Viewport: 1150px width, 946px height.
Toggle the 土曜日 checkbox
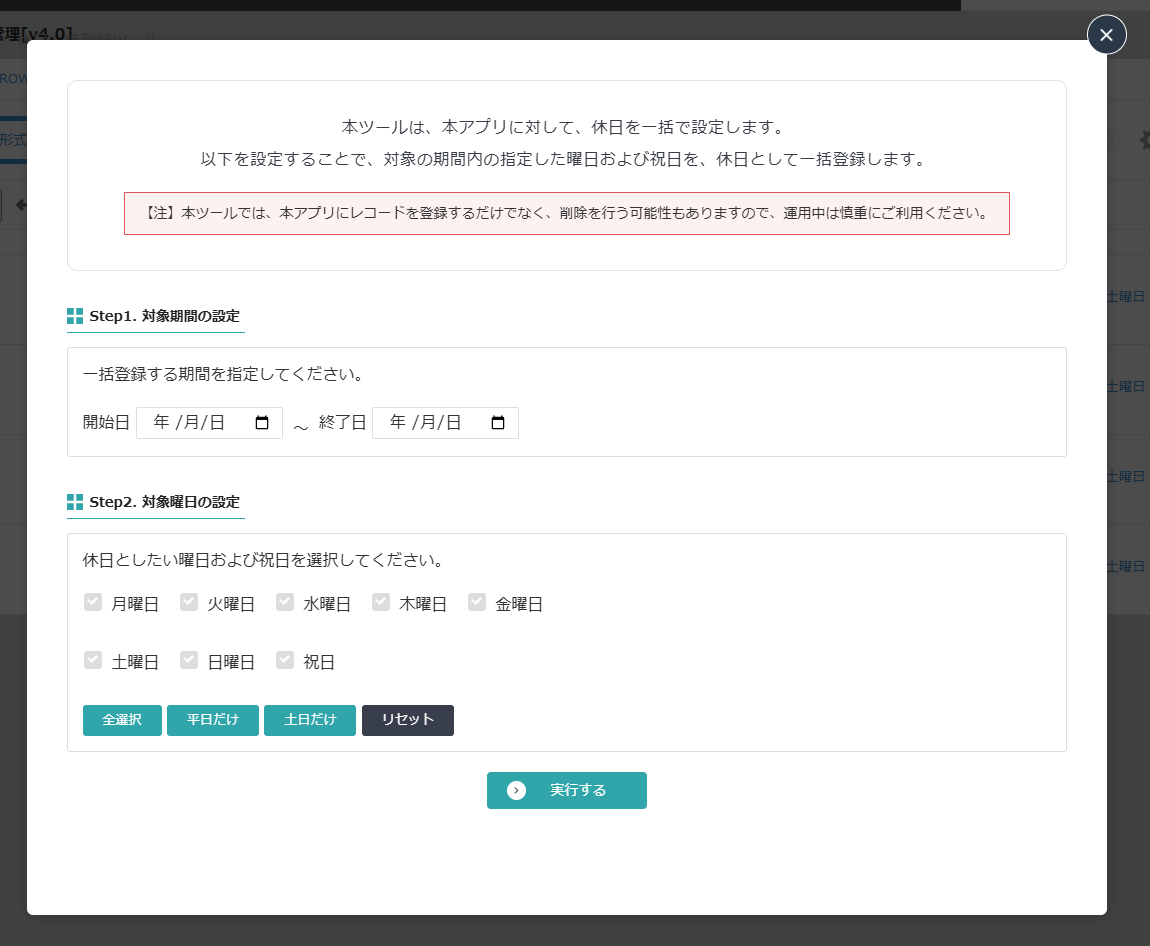tap(93, 660)
